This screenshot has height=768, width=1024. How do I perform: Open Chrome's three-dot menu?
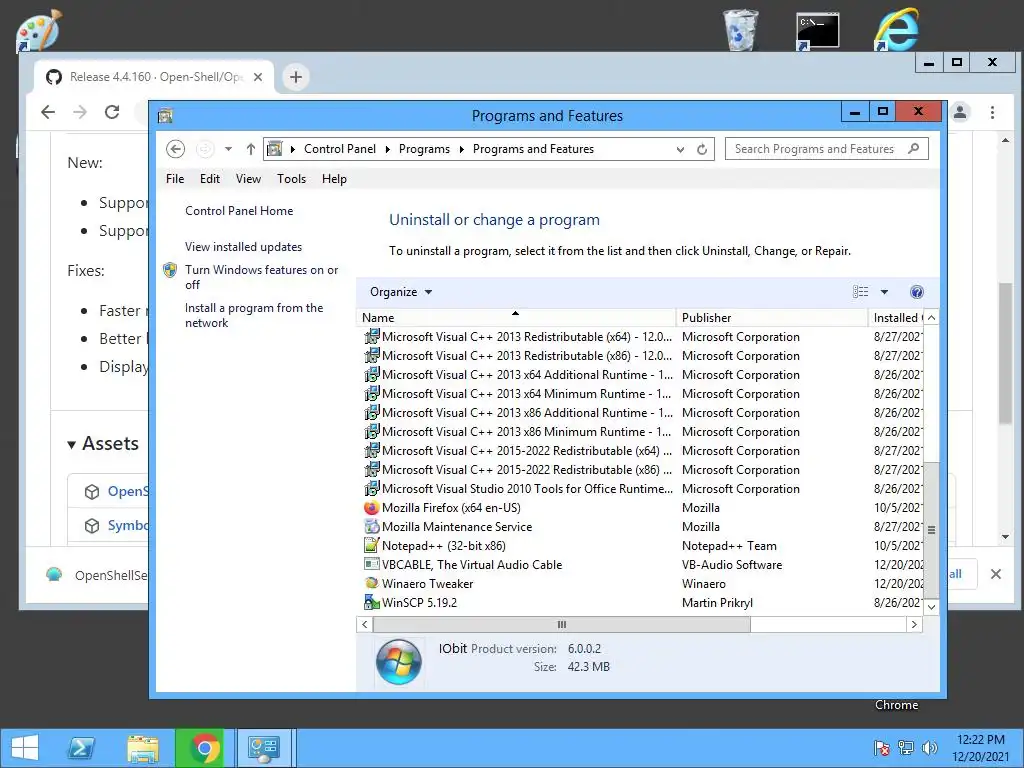pos(992,112)
